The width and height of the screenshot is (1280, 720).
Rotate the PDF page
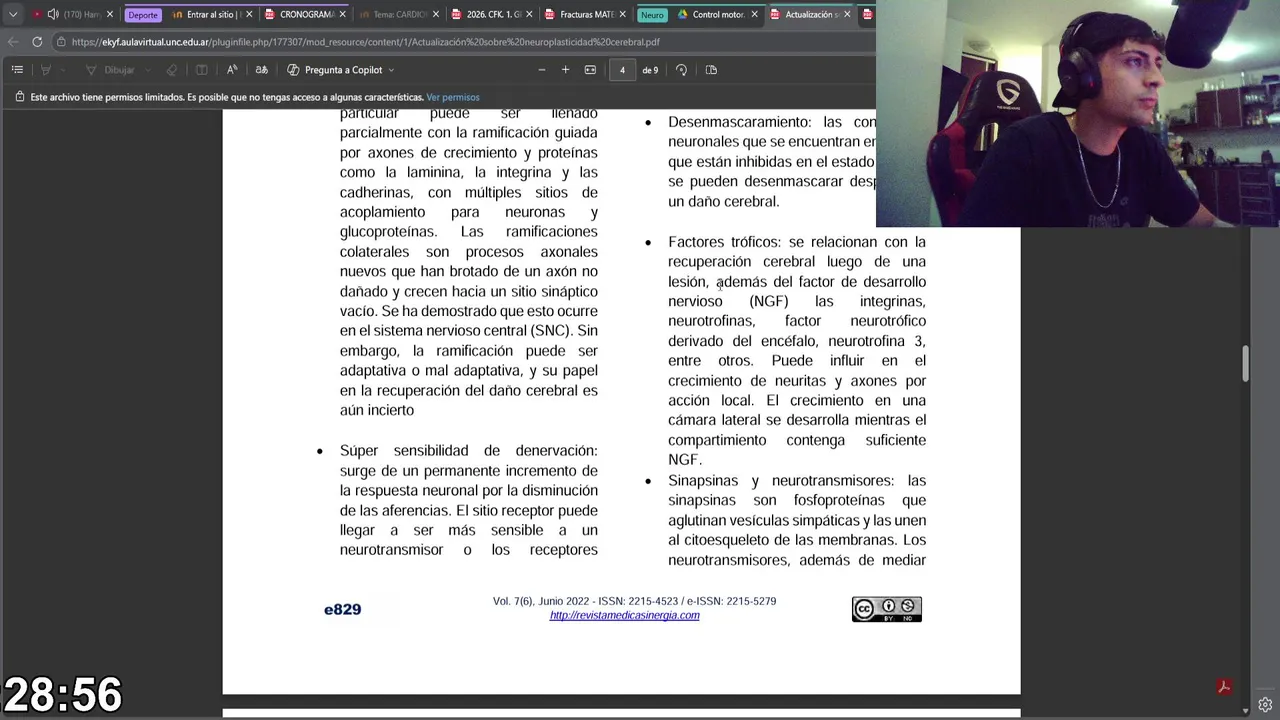pyautogui.click(x=681, y=70)
